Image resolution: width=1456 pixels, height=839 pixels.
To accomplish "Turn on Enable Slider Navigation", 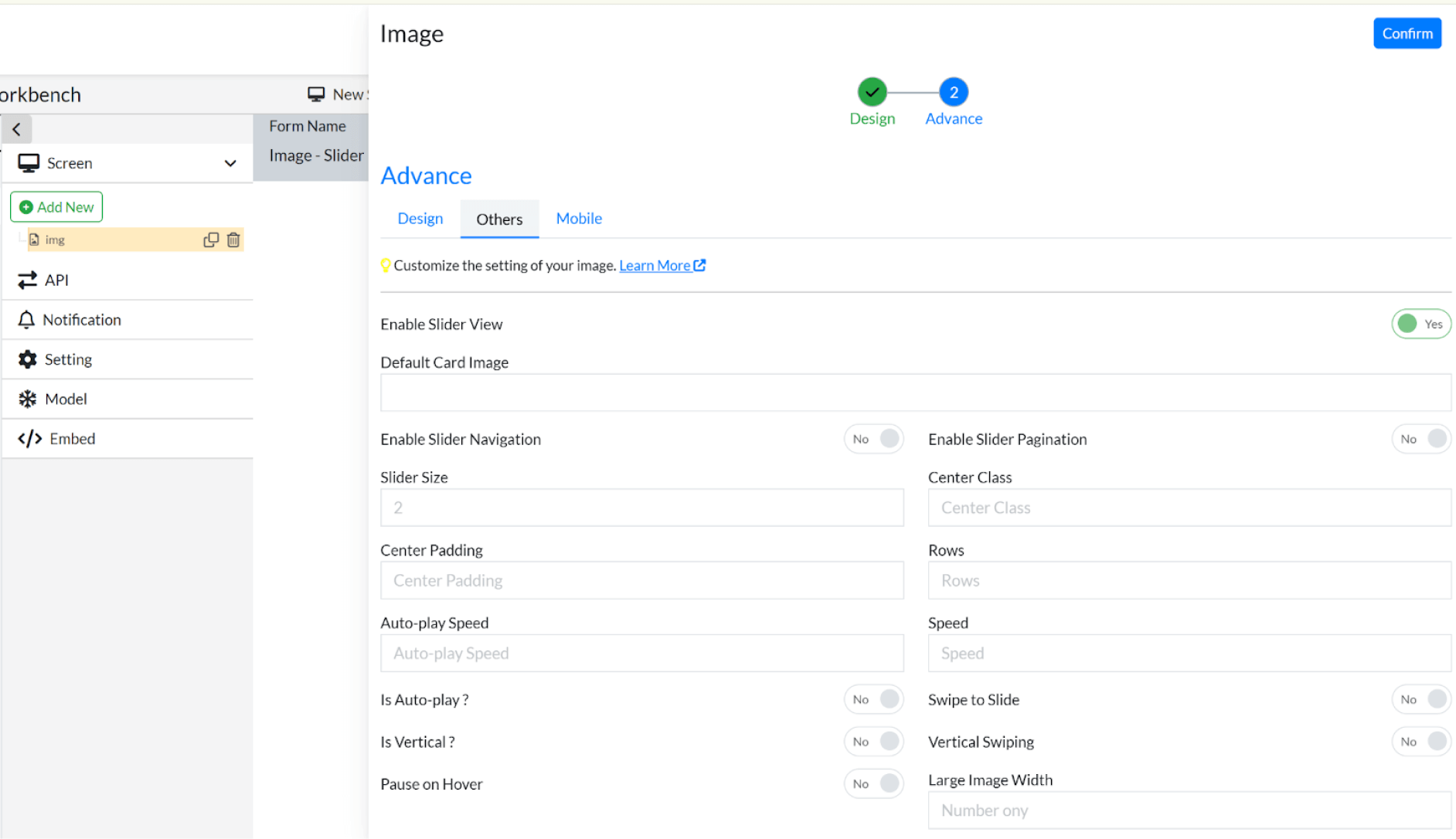I will [873, 439].
